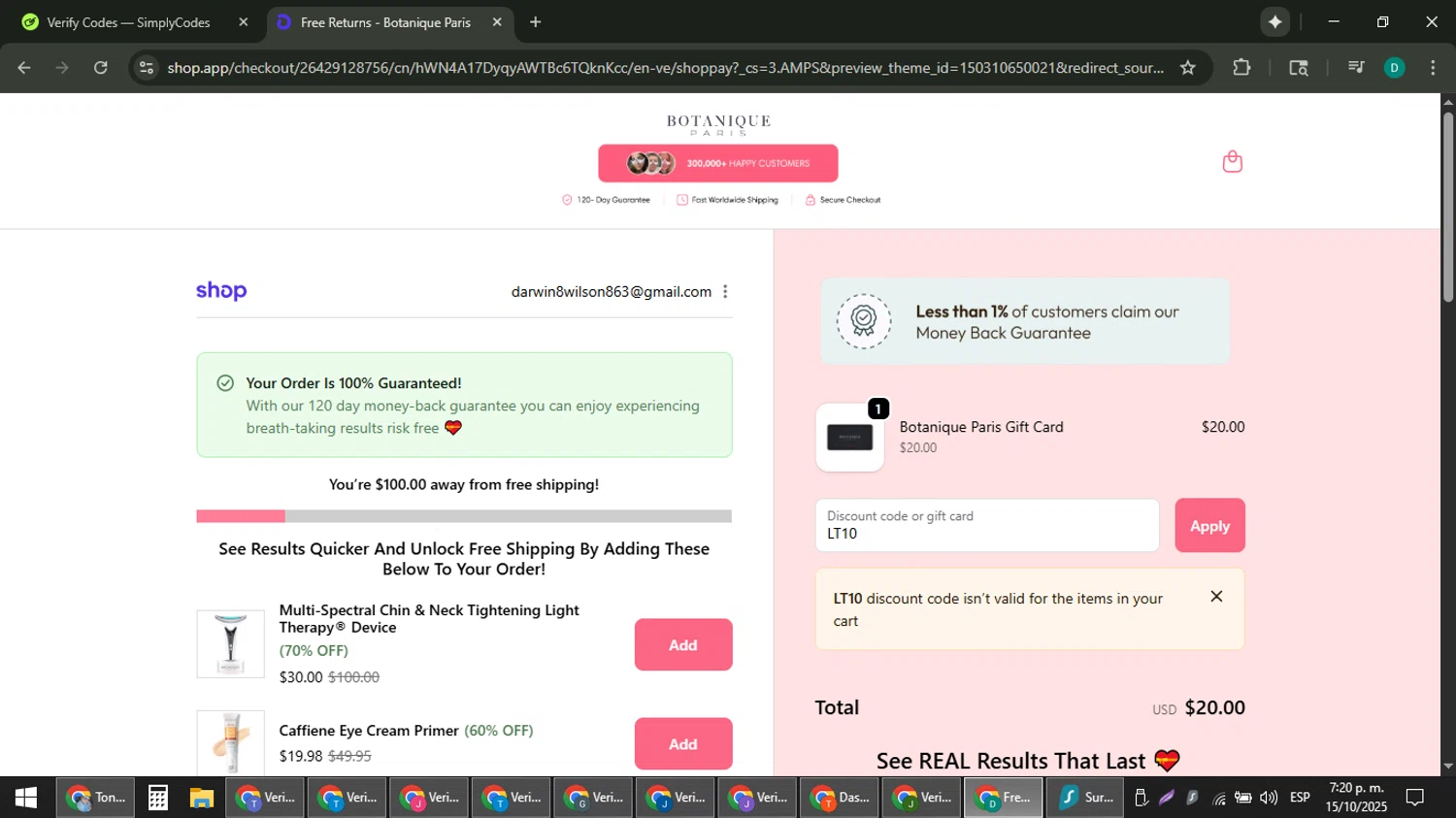Open the Chrome three-dot menu

click(1433, 68)
